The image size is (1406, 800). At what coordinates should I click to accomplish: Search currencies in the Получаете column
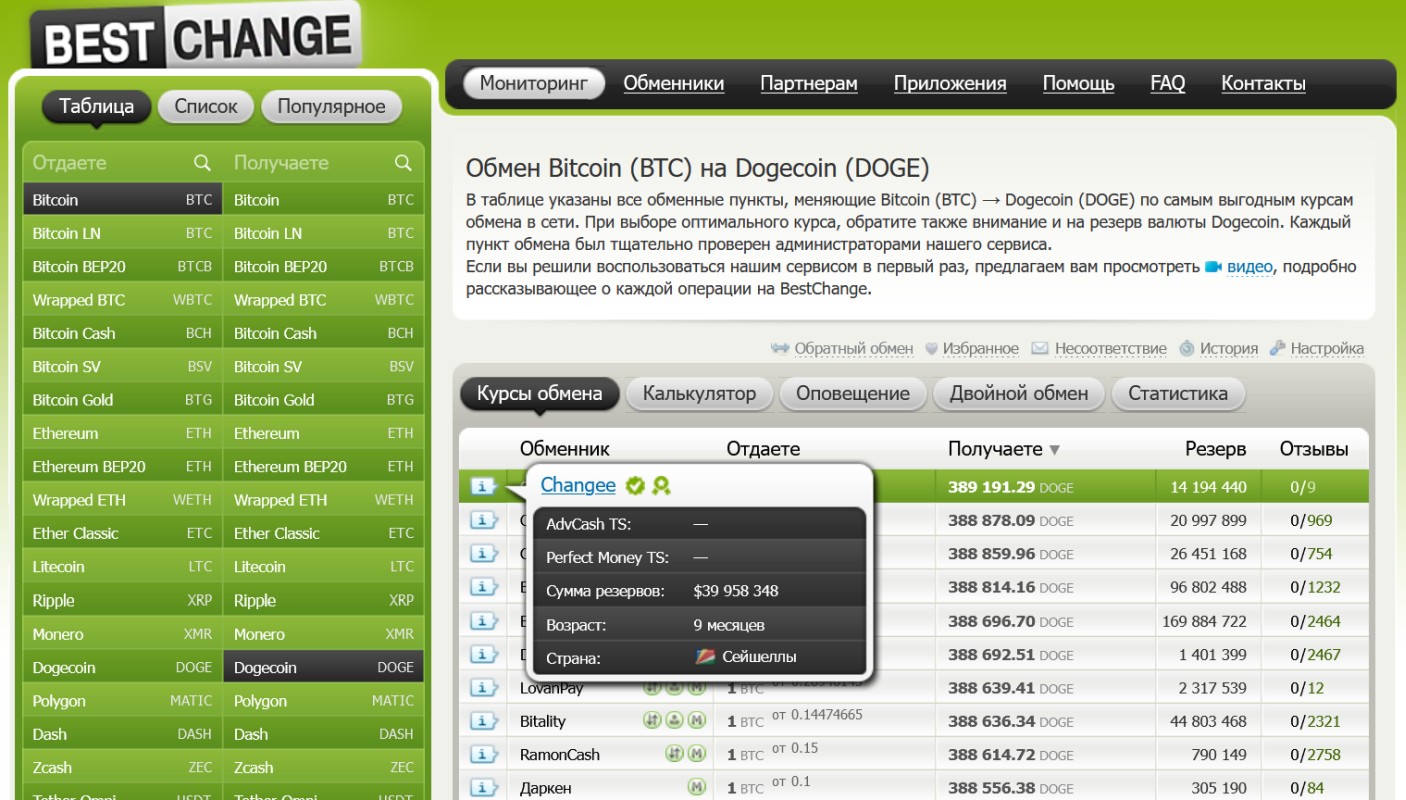coord(403,163)
